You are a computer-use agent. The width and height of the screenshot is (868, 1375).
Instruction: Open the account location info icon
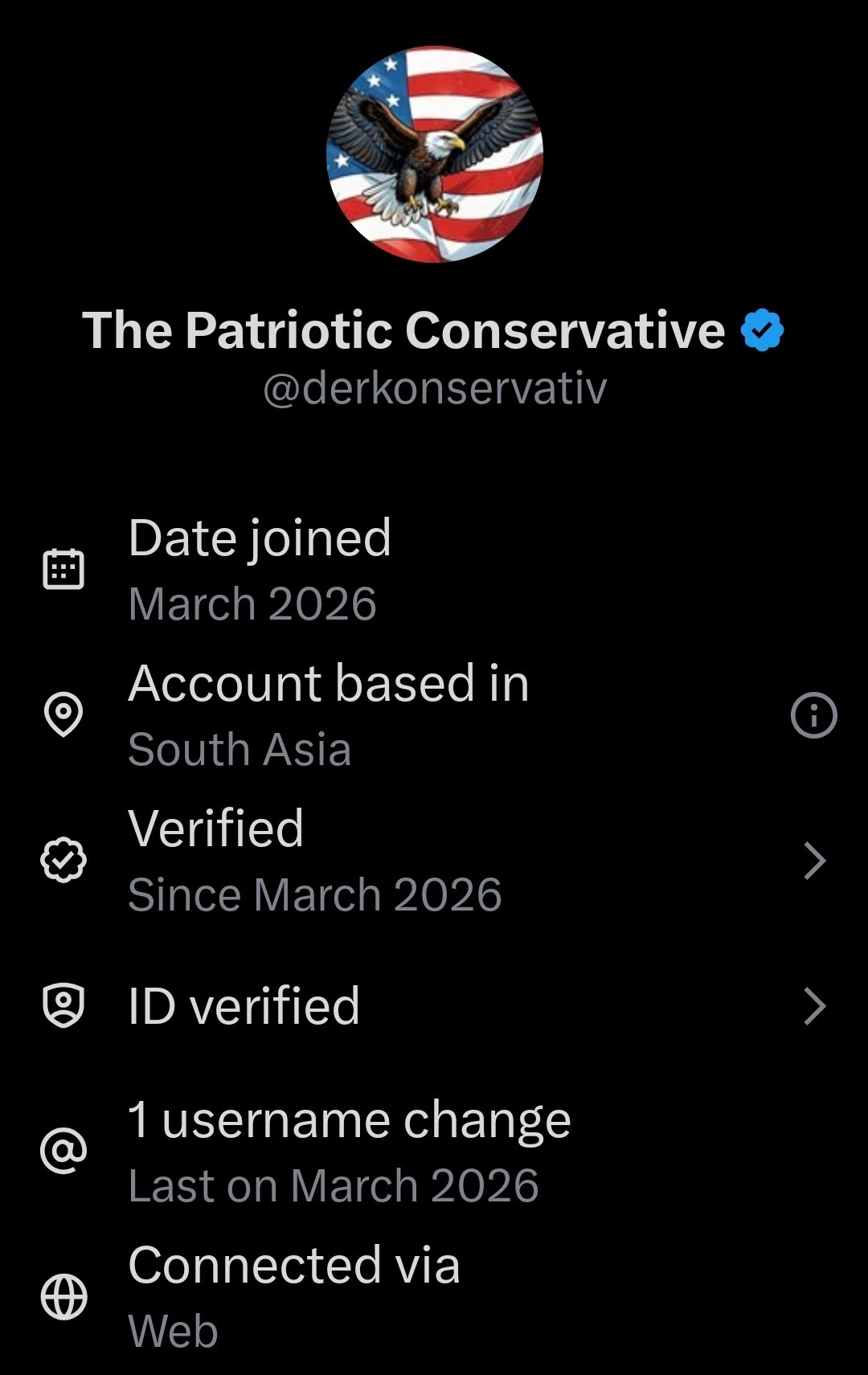[813, 714]
